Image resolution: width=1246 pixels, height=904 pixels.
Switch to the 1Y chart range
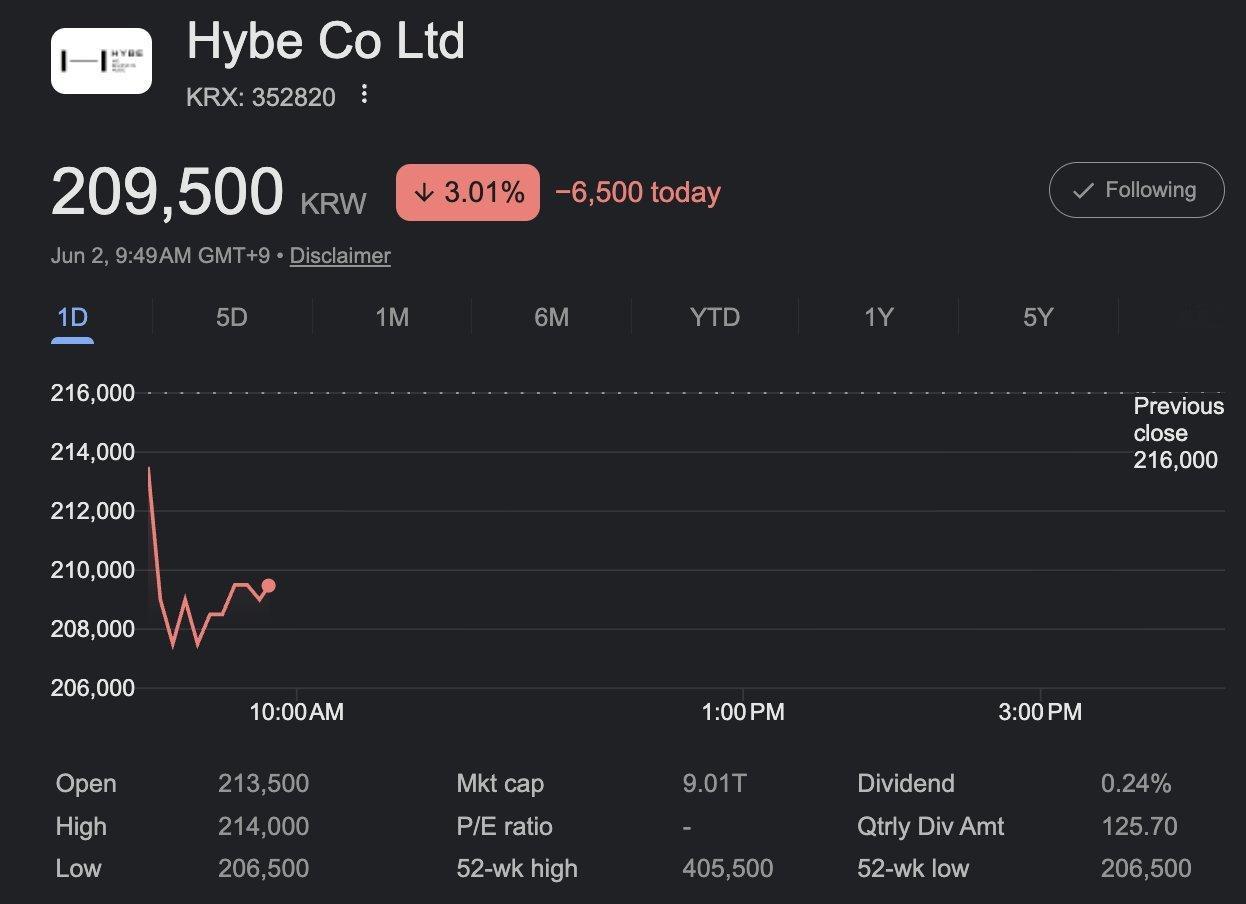tap(878, 318)
